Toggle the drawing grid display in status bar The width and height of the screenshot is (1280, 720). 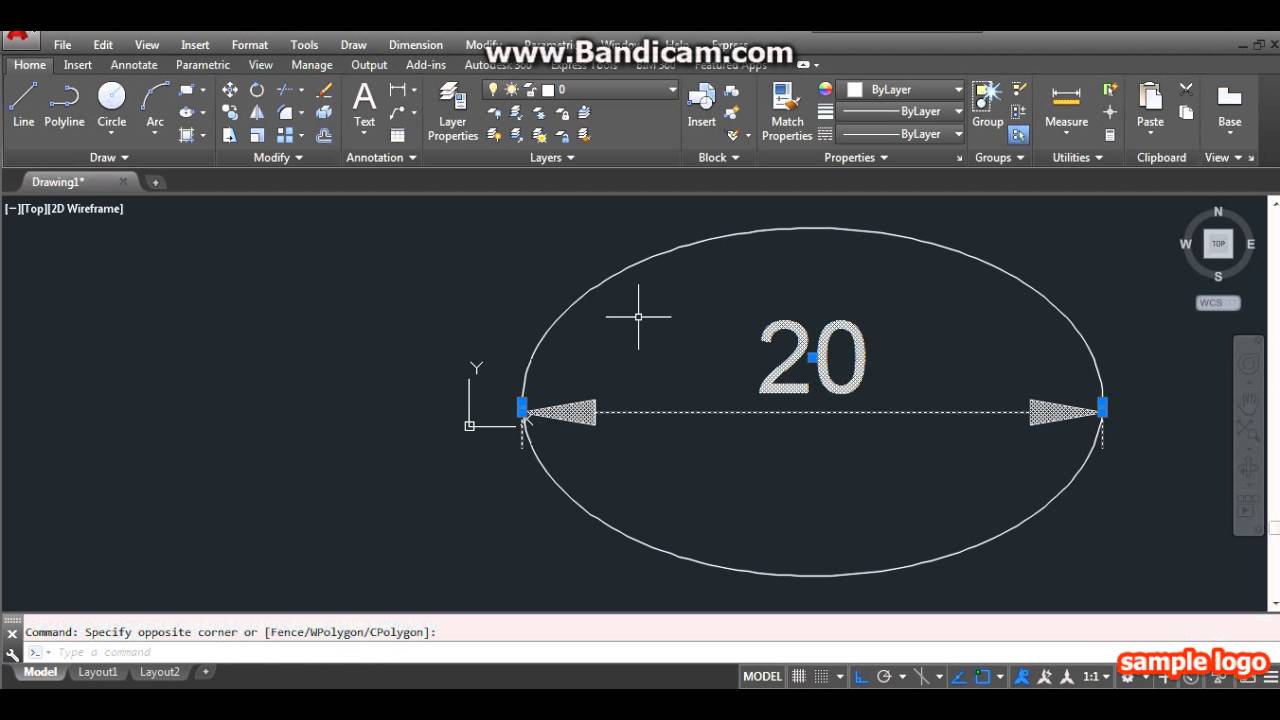(799, 676)
